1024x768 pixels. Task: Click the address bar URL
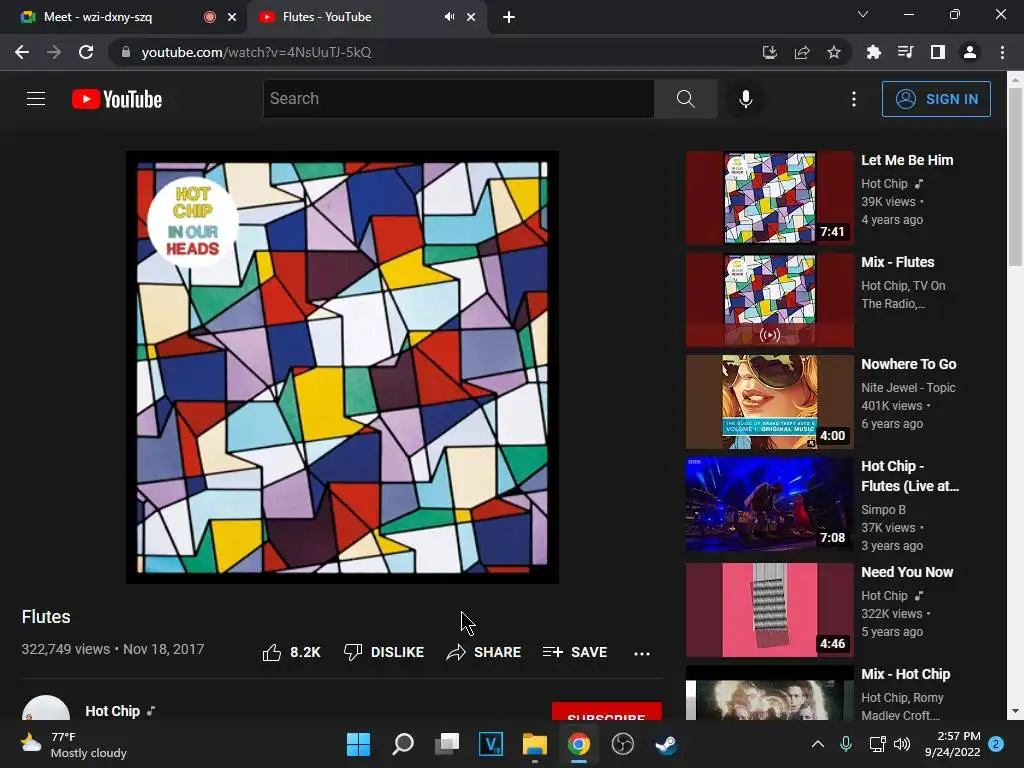tap(256, 52)
